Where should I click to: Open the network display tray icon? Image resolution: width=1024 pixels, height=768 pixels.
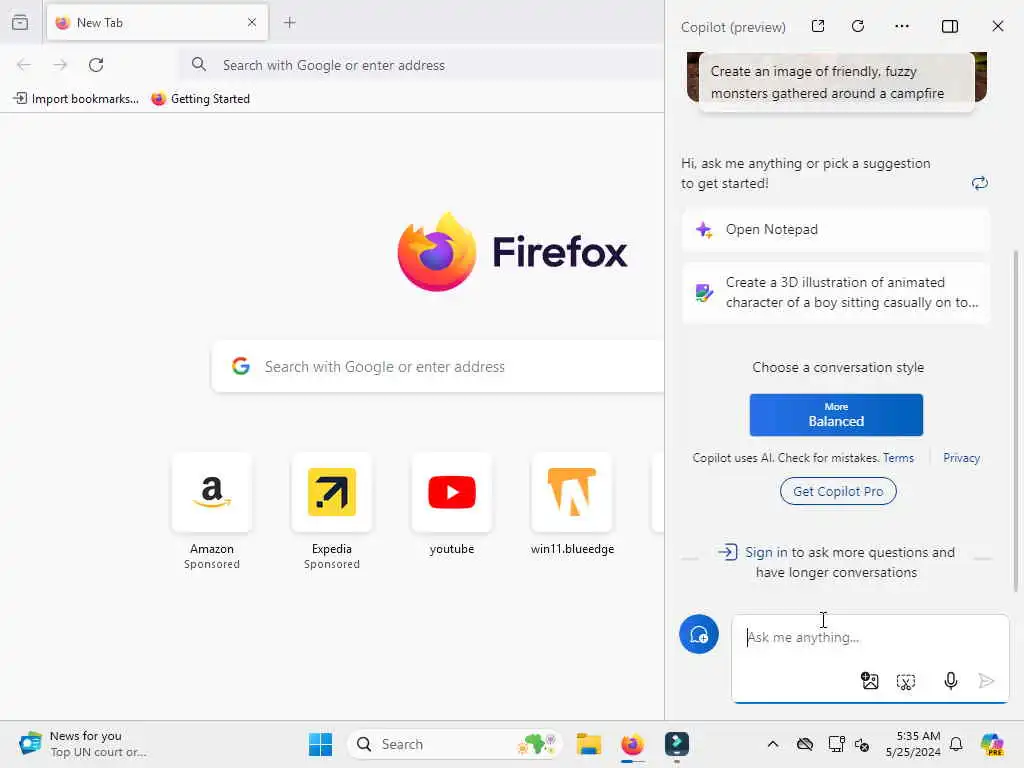(836, 744)
